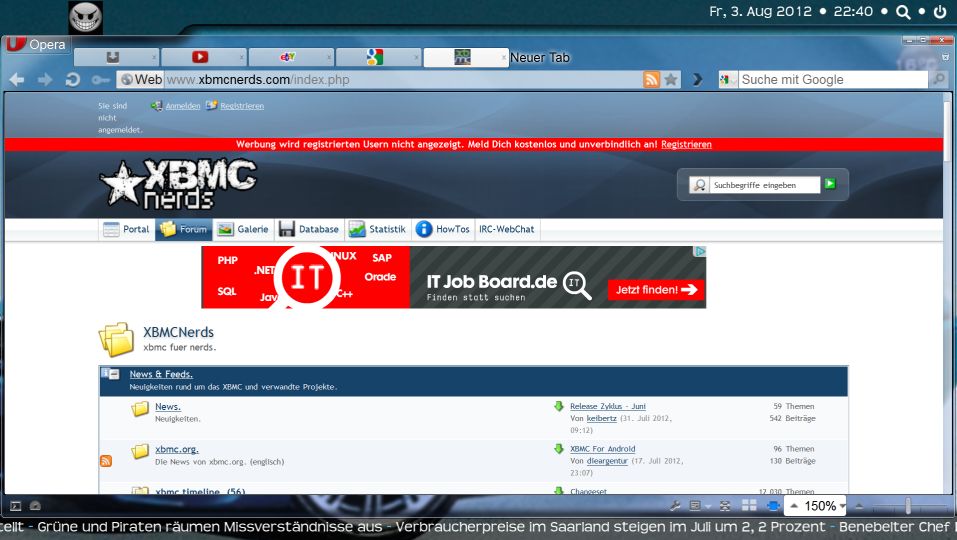Open the closed tabs trash icon
Image resolution: width=957 pixels, height=540 pixels.
click(945, 57)
